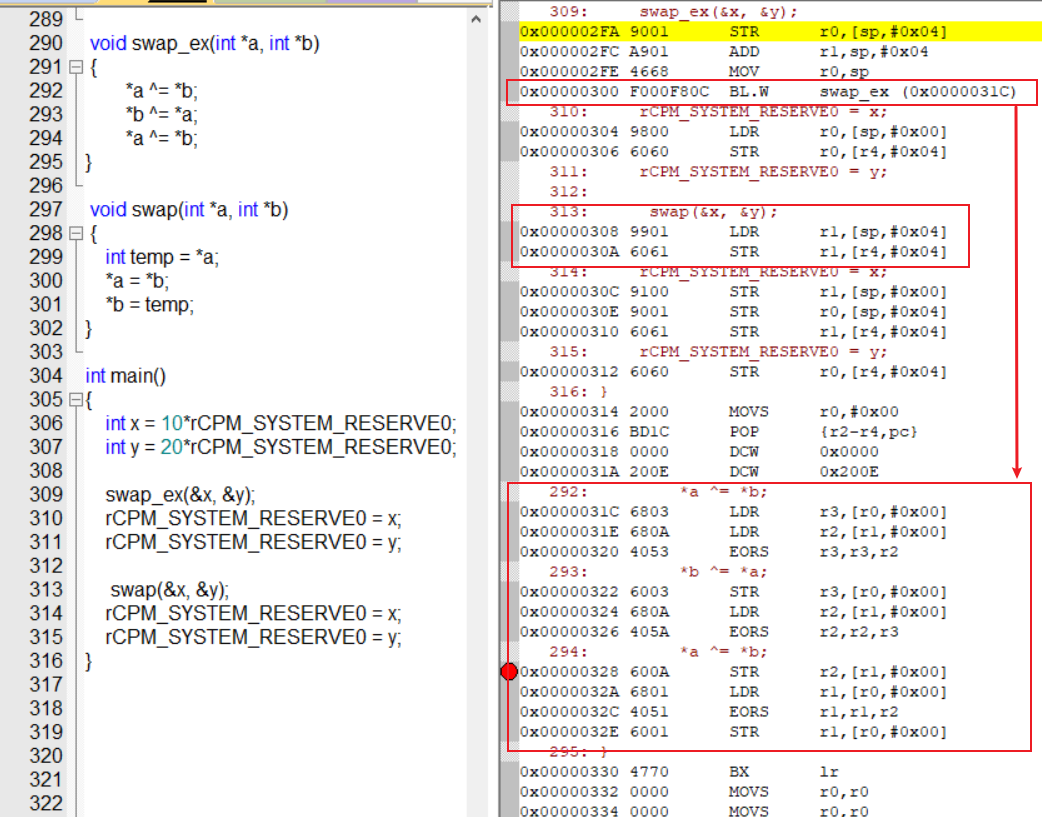This screenshot has height=817, width=1042.
Task: Remove the breakpoint at address 0x00000328
Action: tap(509, 671)
